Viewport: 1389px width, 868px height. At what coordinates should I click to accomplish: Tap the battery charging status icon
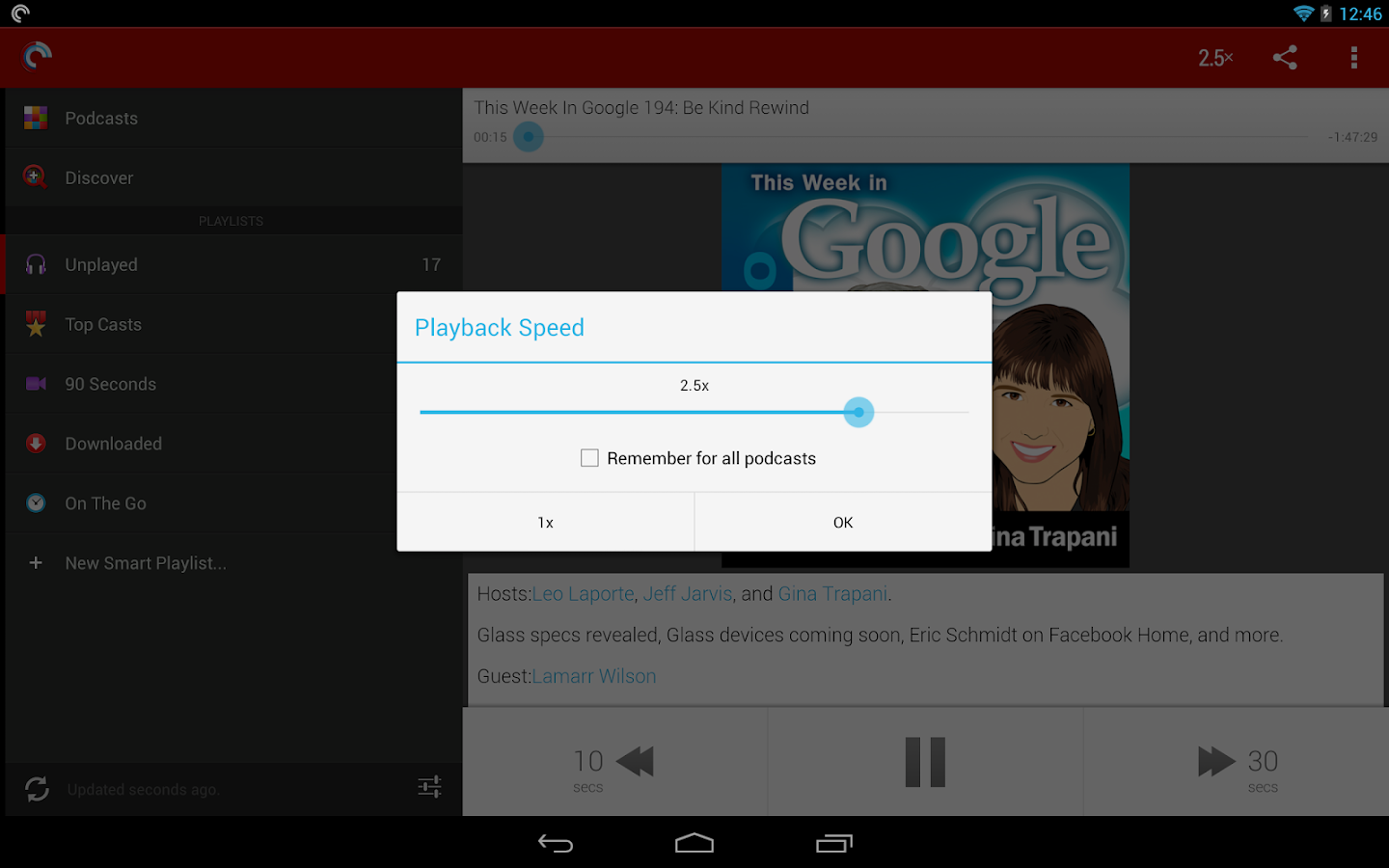pos(1326,14)
